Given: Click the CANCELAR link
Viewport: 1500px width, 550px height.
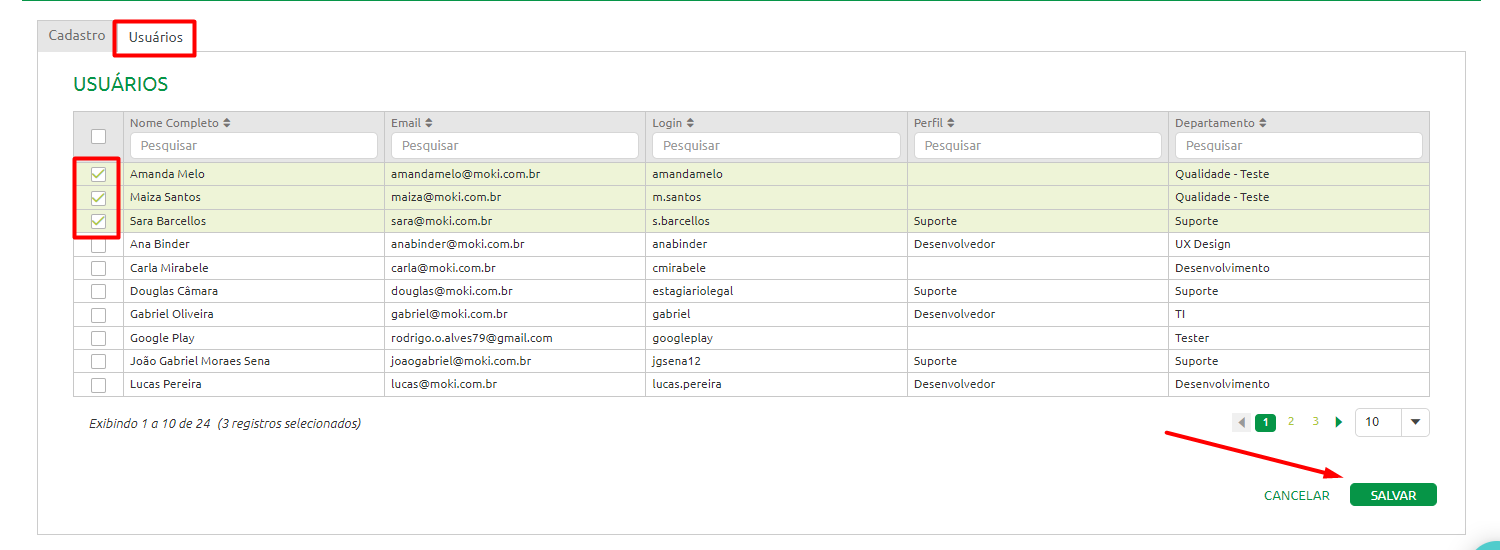Looking at the screenshot, I should [x=1297, y=495].
